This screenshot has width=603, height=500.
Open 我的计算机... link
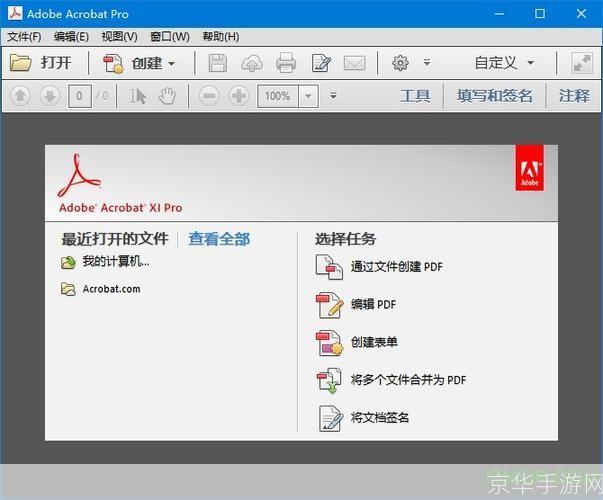pos(116,262)
